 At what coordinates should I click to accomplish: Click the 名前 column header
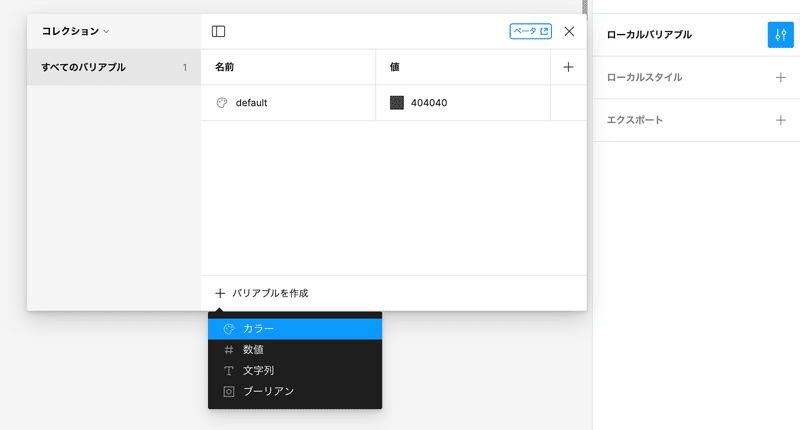(x=225, y=67)
